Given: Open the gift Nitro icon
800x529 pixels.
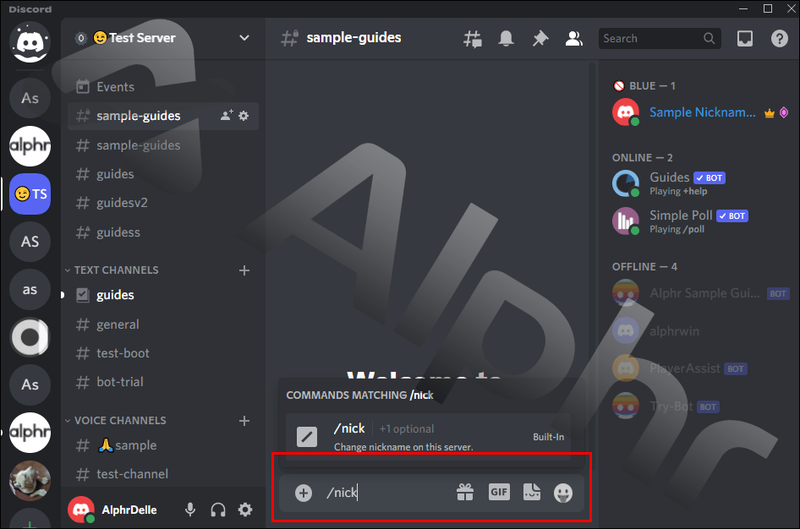Looking at the screenshot, I should click(465, 492).
